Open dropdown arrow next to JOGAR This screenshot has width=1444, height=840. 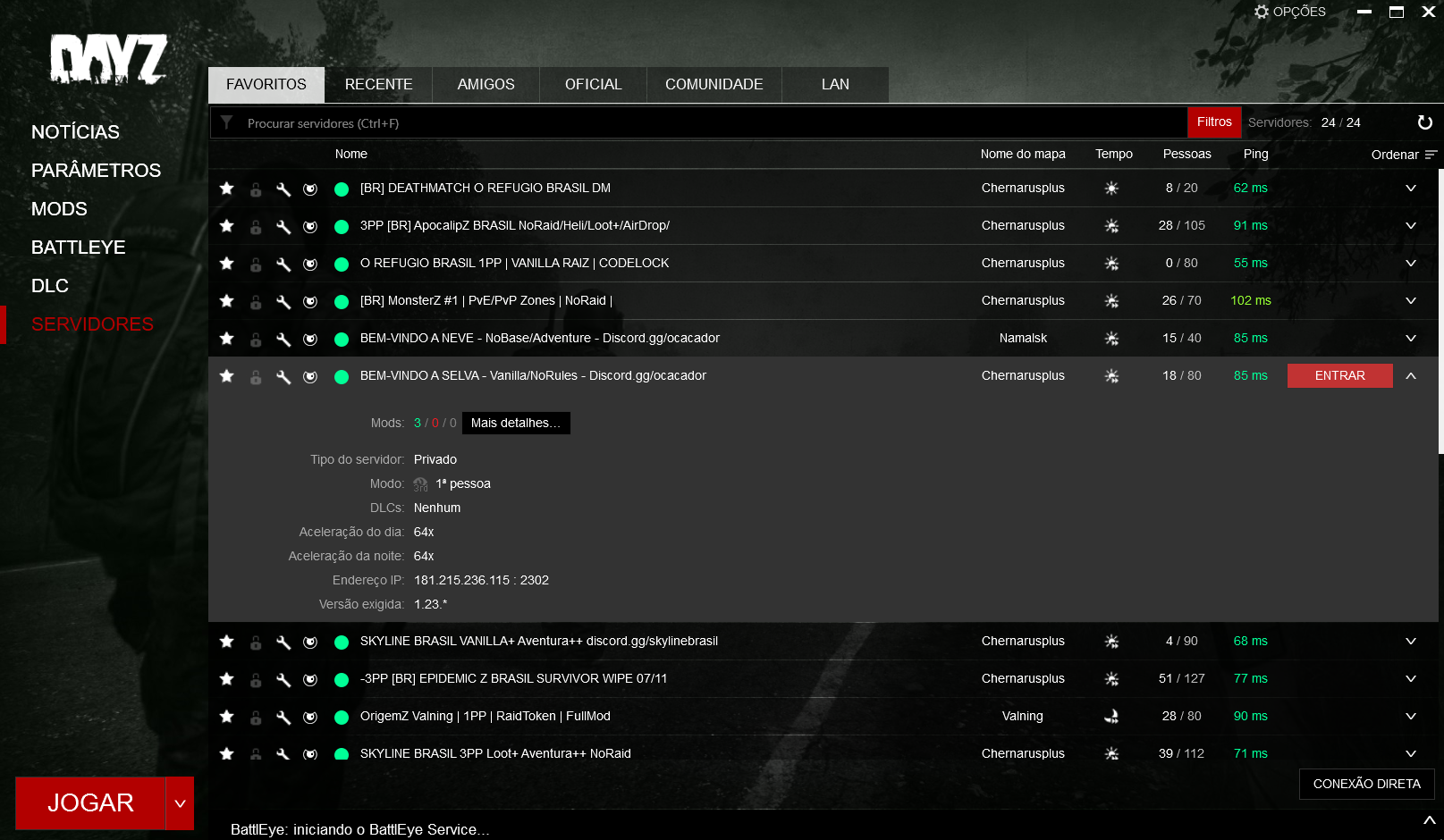pyautogui.click(x=180, y=803)
